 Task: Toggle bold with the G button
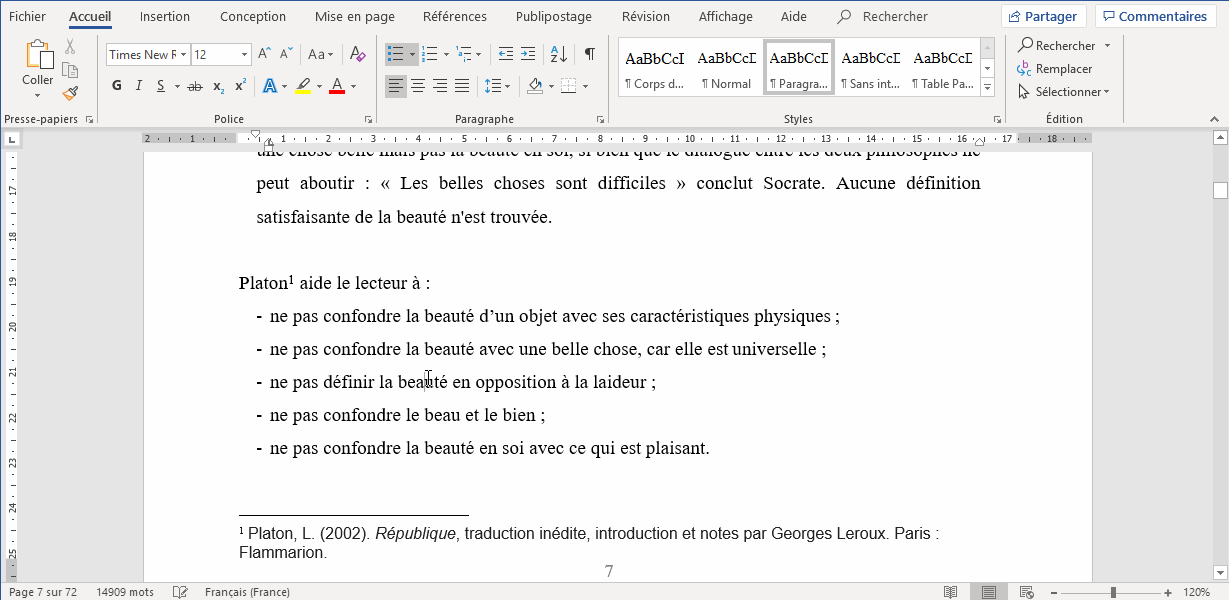coord(116,86)
